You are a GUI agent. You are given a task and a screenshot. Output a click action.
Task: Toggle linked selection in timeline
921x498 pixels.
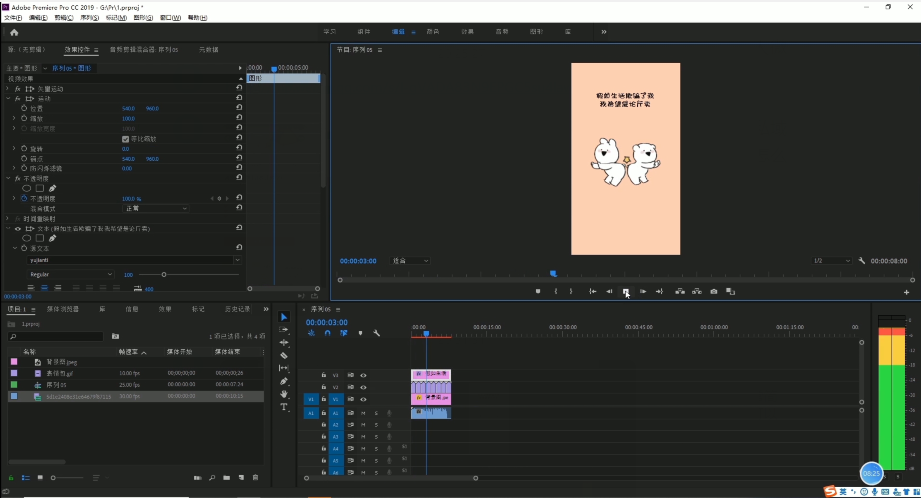(344, 333)
